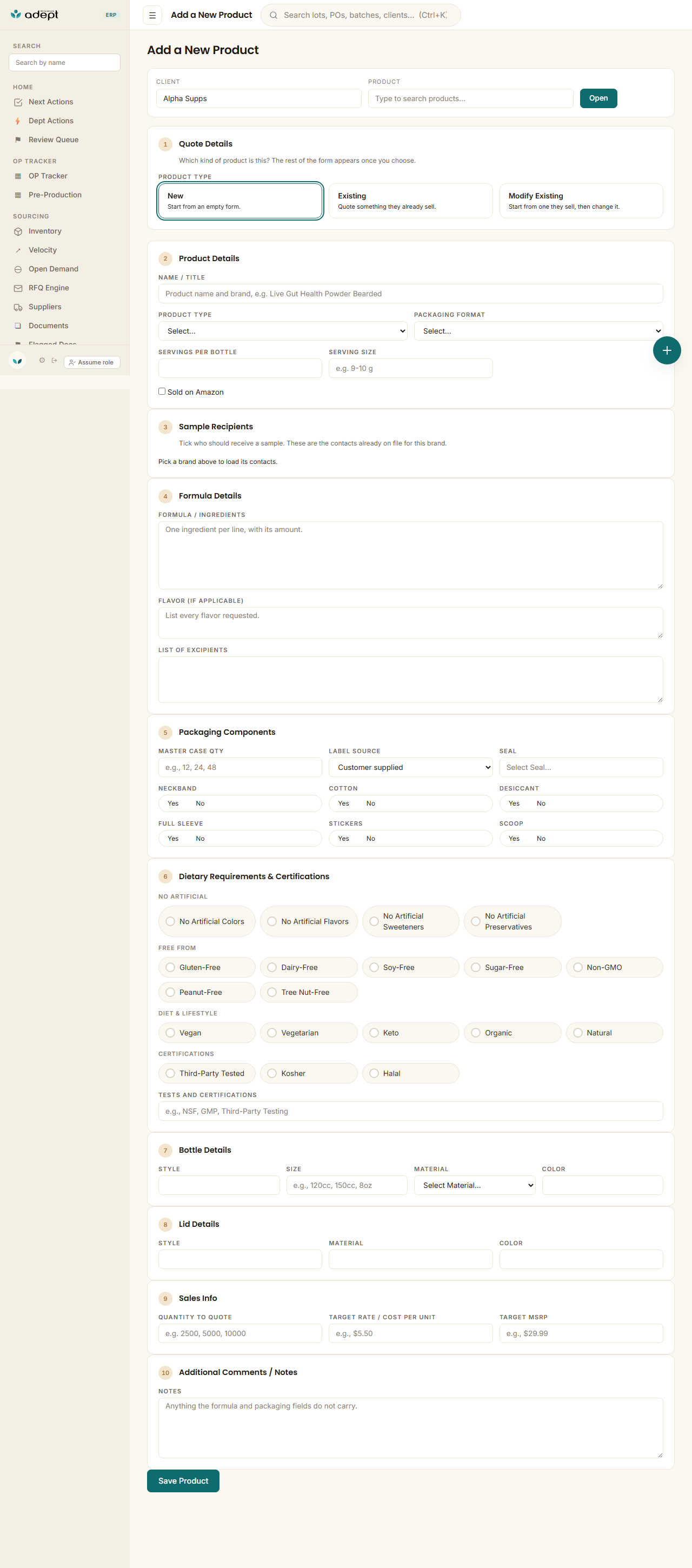This screenshot has width=692, height=1568.
Task: Click the Product search field
Action: tap(470, 98)
